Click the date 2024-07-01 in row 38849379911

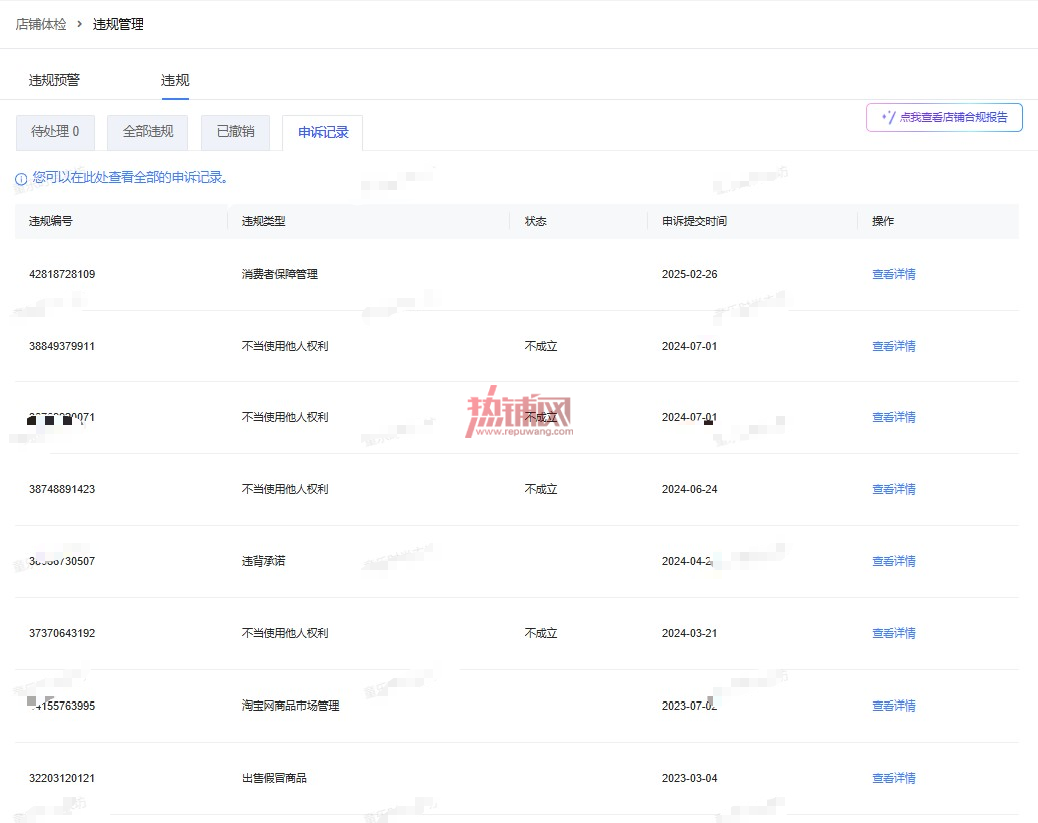(x=690, y=346)
